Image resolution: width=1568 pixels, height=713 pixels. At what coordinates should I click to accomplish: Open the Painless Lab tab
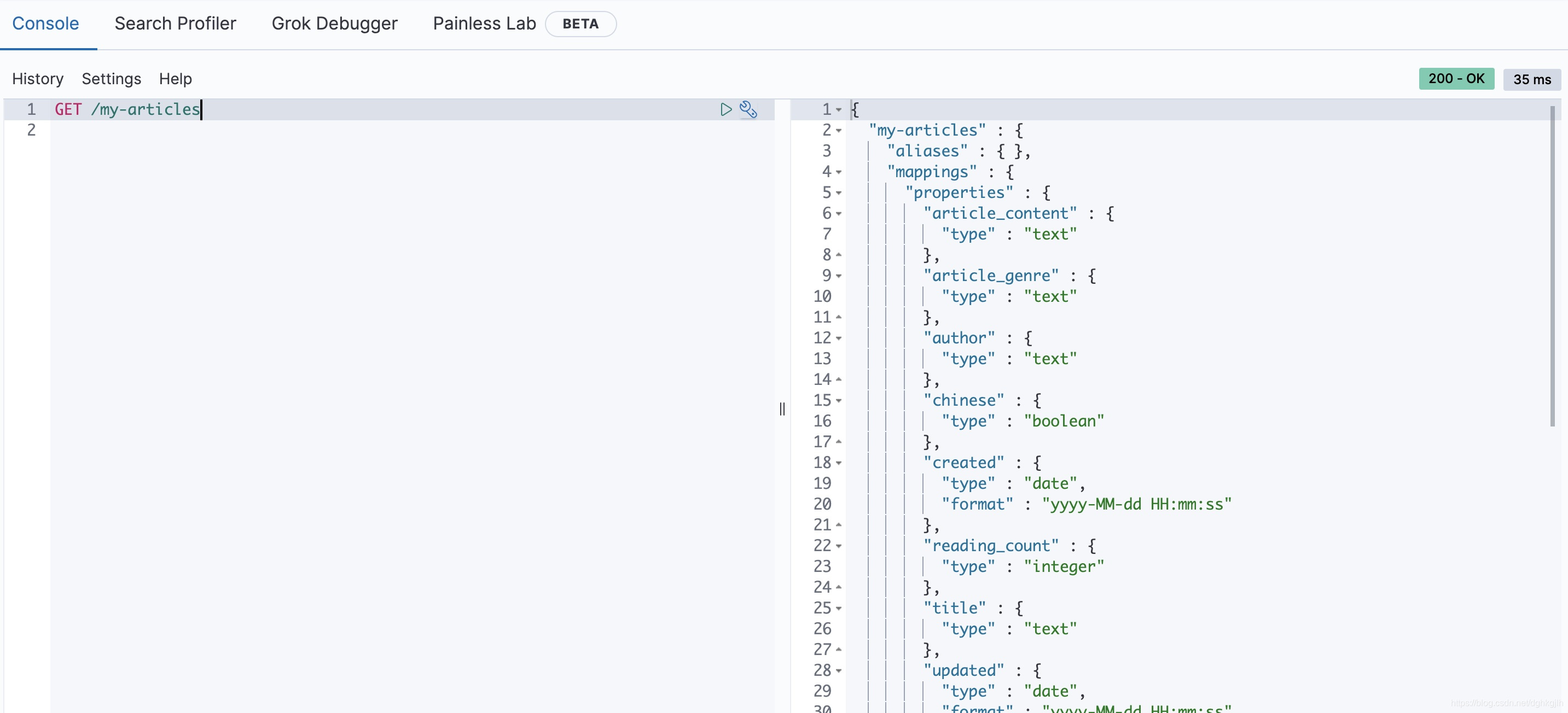tap(485, 24)
